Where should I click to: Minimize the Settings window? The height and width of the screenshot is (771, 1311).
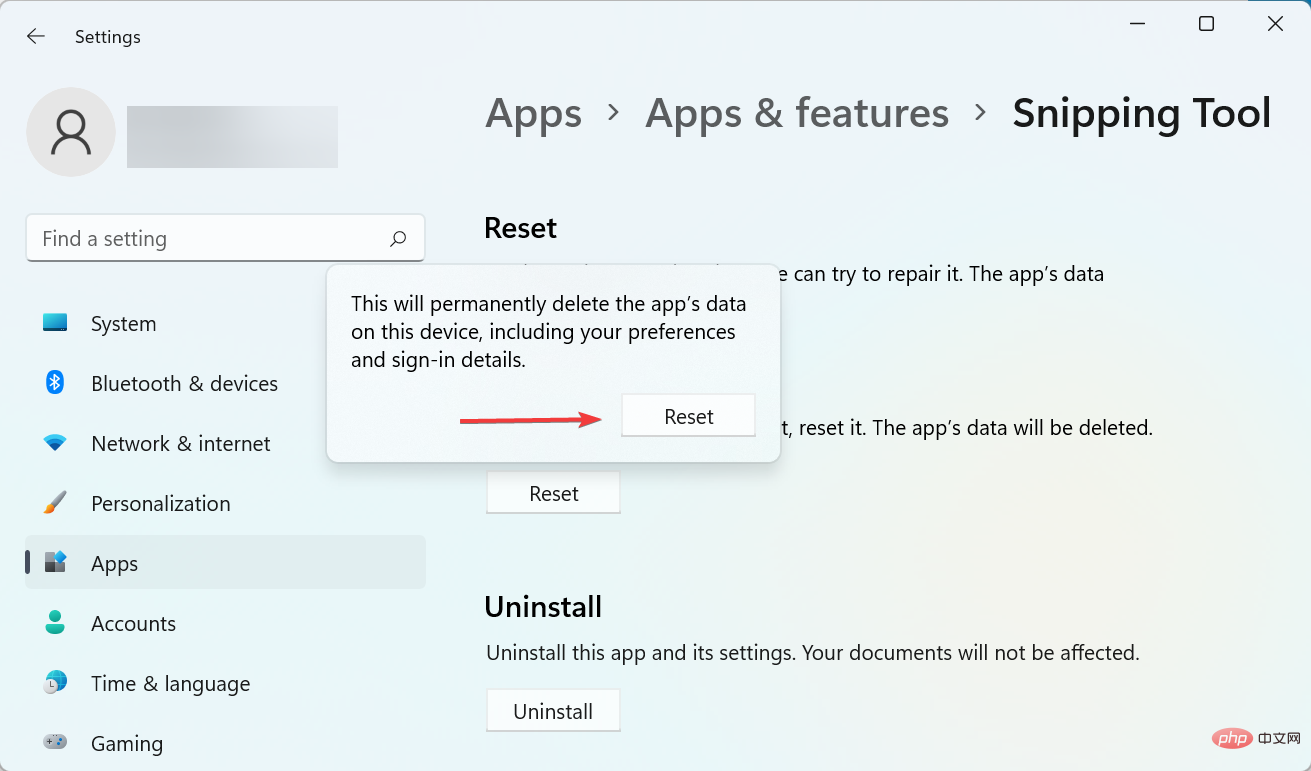1138,24
